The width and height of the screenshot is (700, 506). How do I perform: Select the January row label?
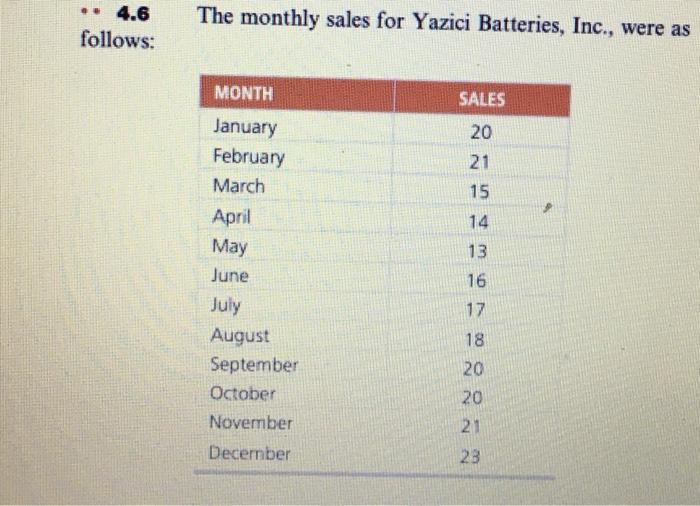[x=245, y=127]
